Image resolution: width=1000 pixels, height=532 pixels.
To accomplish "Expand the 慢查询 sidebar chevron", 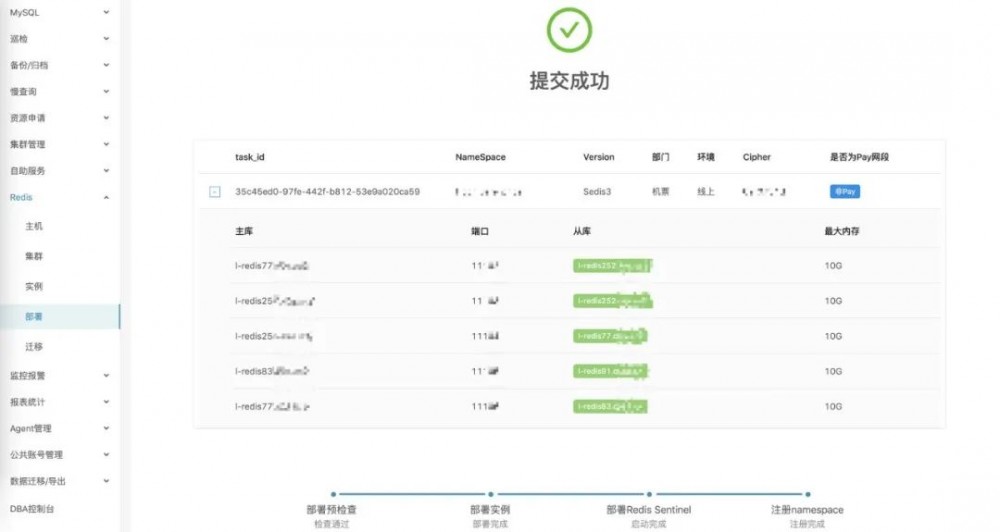I will tap(107, 91).
